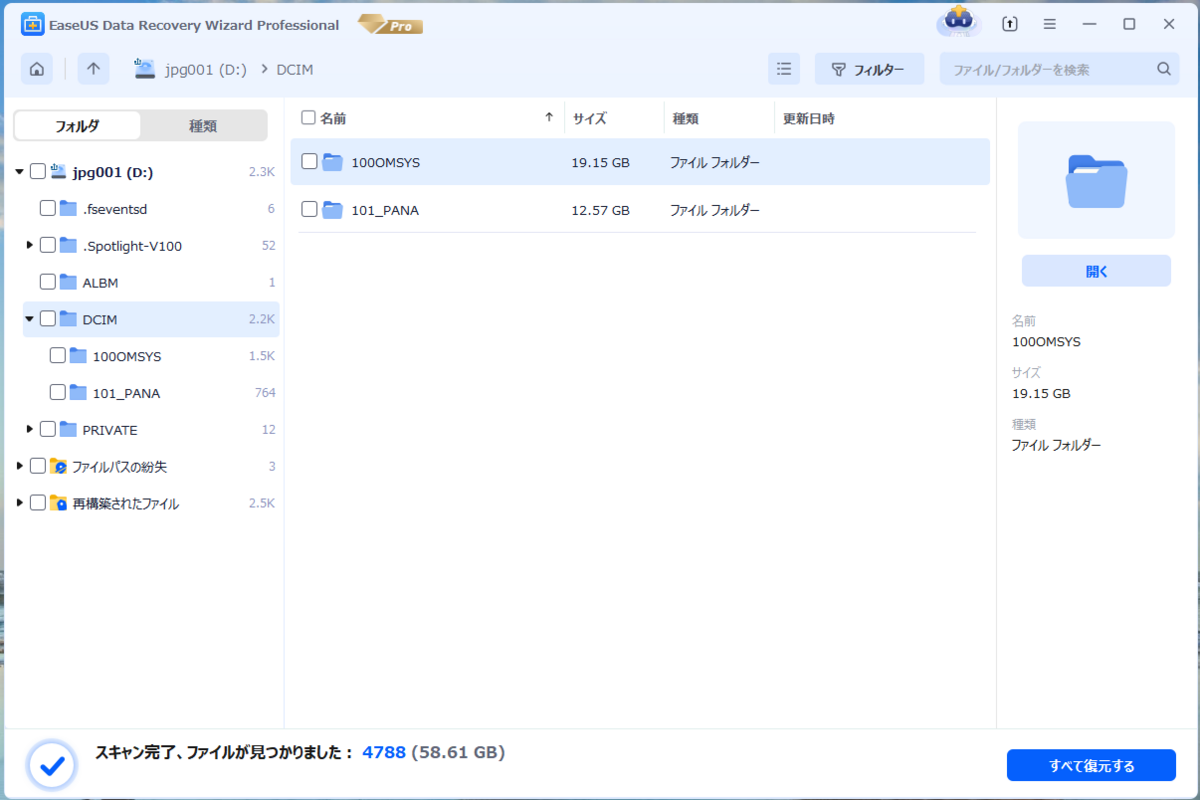The width and height of the screenshot is (1200, 800).
Task: Check the 101_PANA checkbox in folder tree
Action: pos(57,392)
